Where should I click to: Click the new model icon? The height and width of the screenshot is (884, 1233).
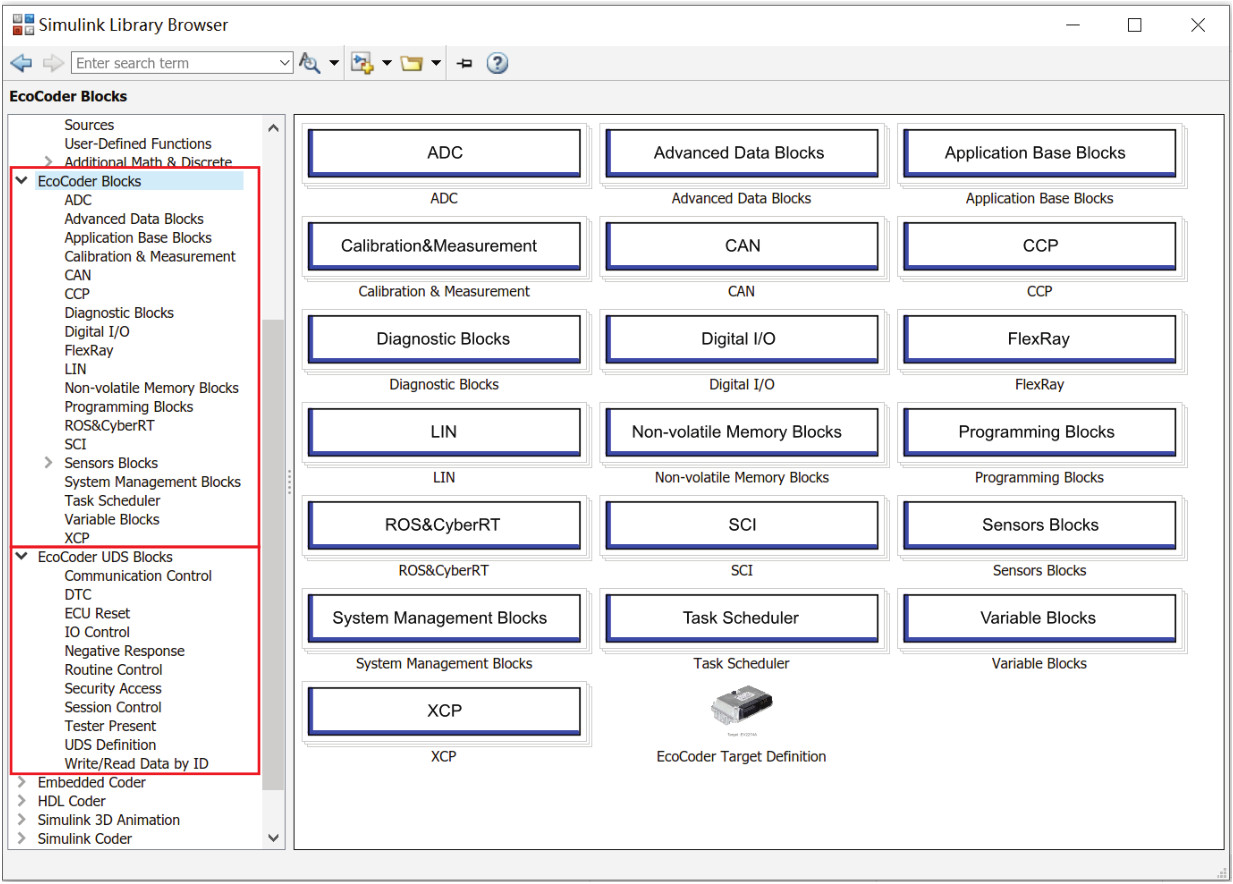(x=363, y=63)
